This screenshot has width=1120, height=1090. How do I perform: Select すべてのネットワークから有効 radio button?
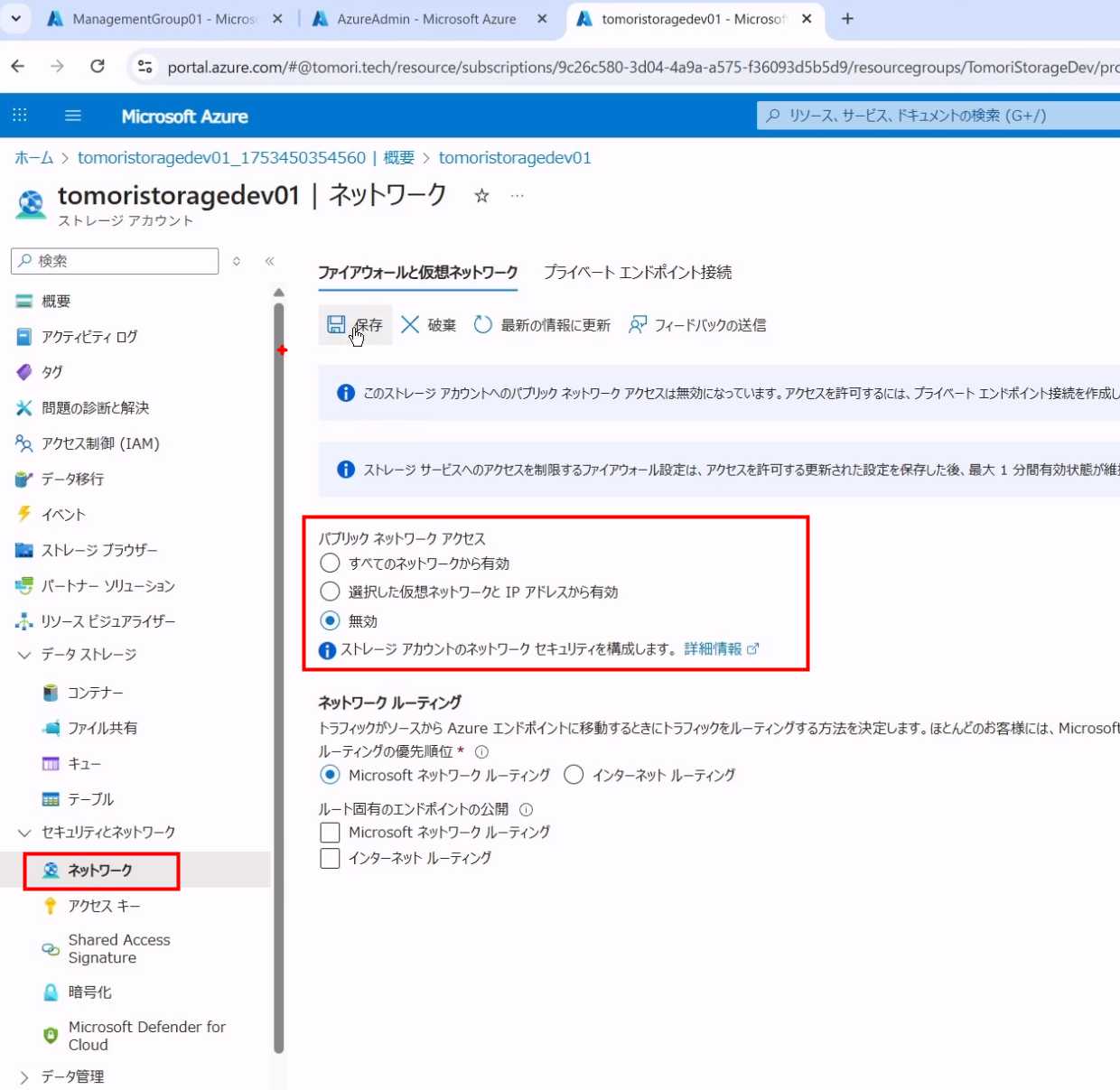331,564
